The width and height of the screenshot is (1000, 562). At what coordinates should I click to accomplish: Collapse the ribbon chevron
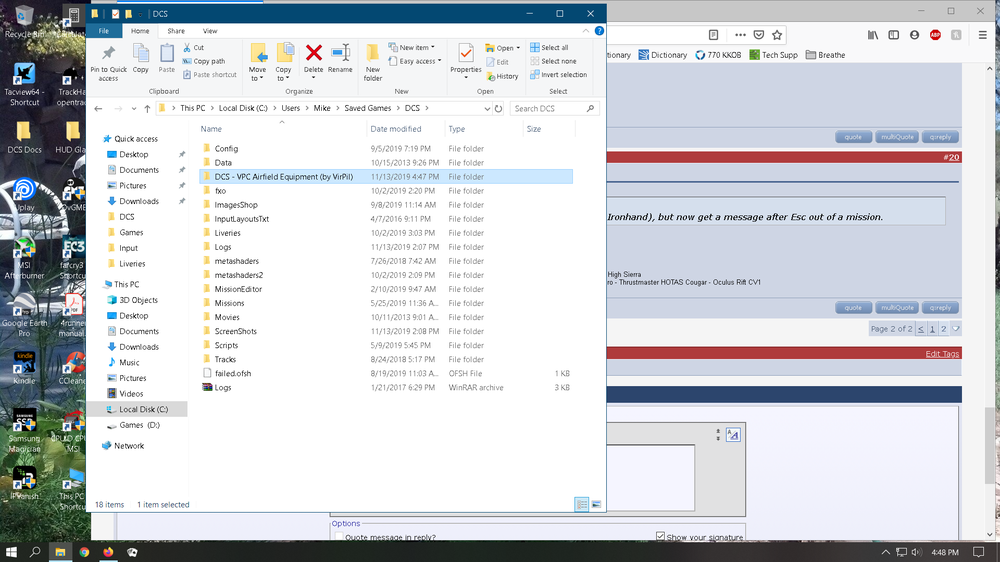point(585,31)
